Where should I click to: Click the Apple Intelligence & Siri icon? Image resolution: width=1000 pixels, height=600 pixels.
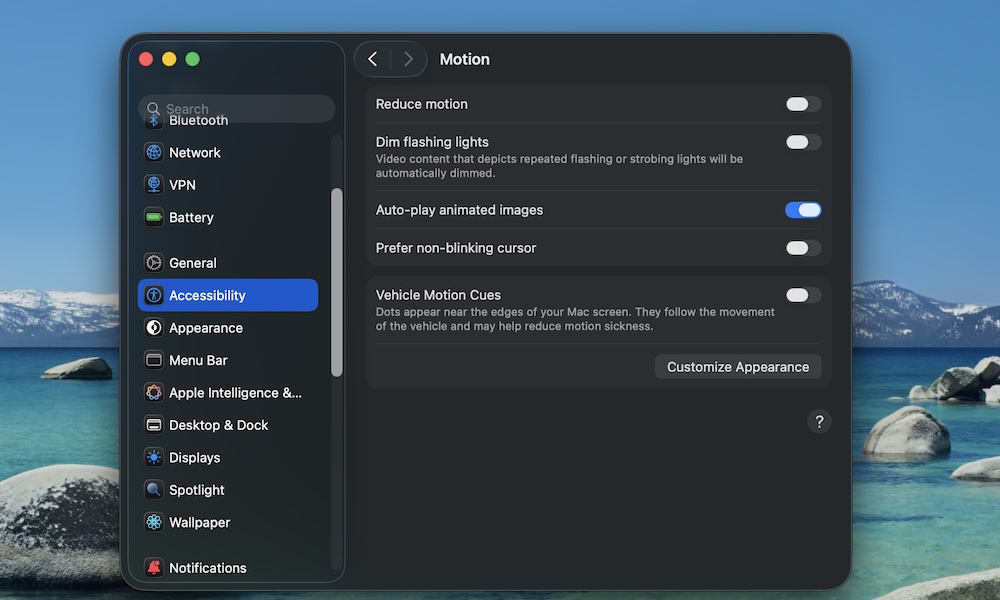click(153, 392)
